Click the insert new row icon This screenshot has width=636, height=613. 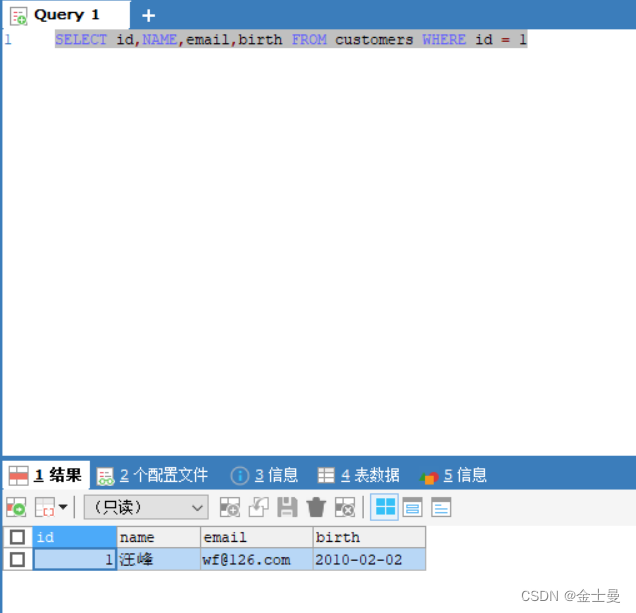tap(230, 507)
